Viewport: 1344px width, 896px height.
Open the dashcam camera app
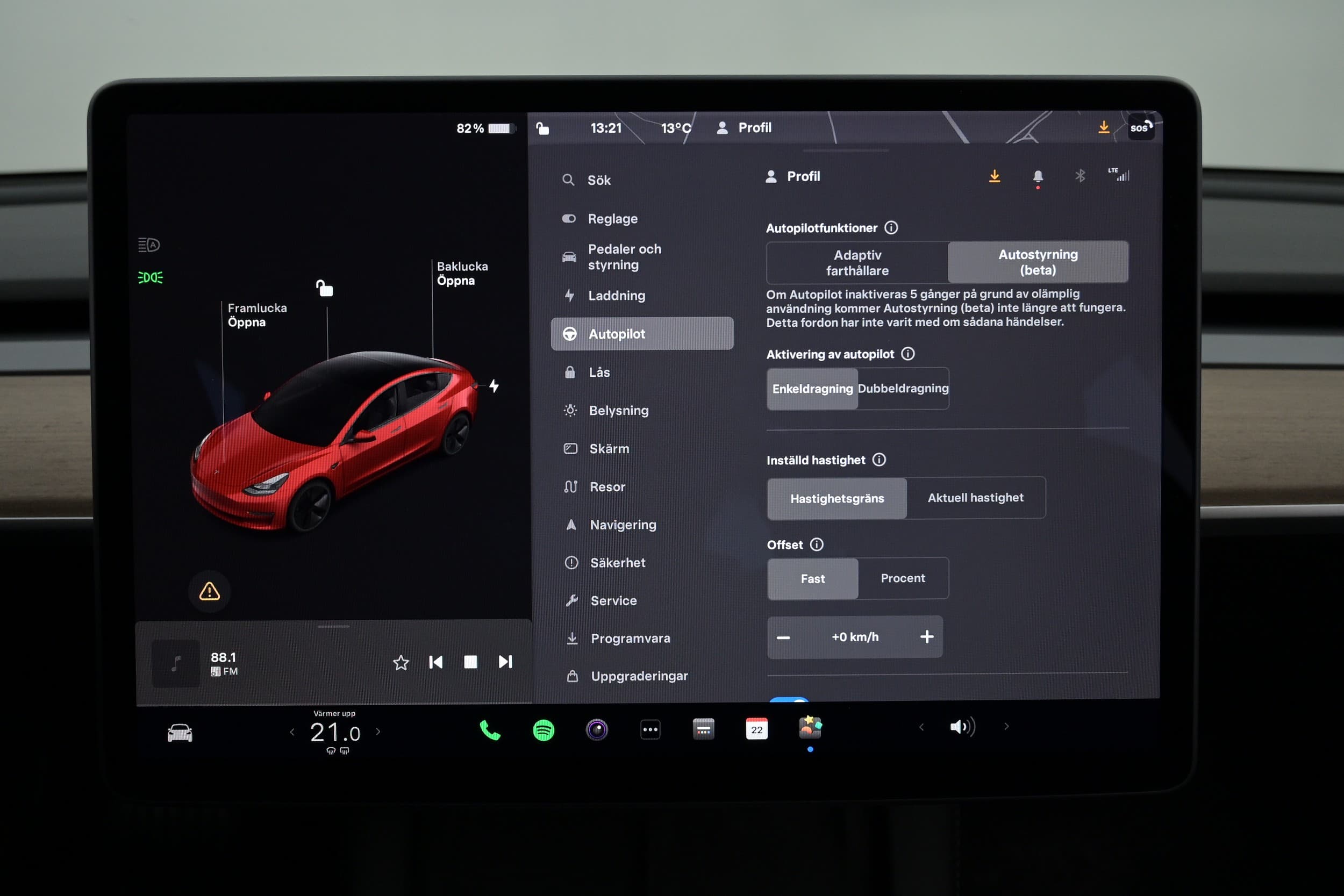coord(597,730)
